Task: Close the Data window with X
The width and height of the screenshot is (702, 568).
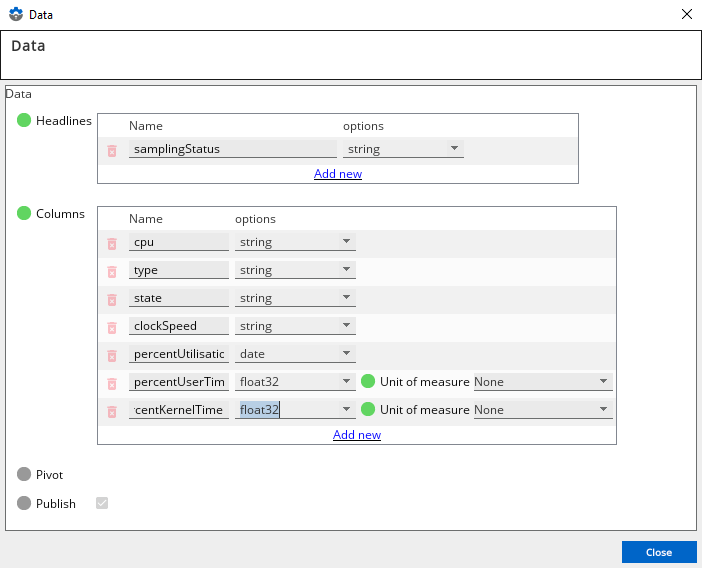Action: point(687,14)
